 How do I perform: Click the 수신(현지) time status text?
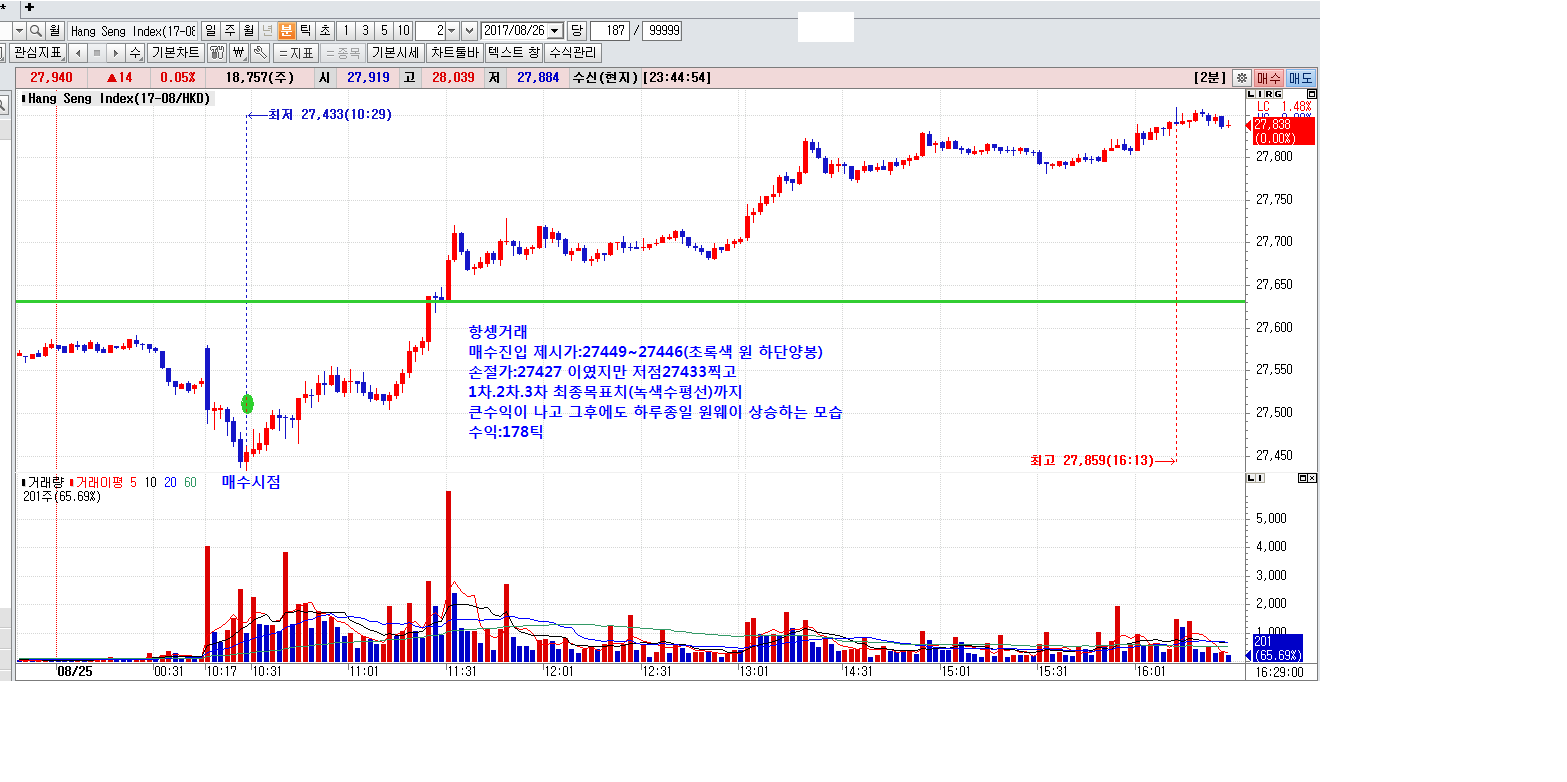[x=604, y=78]
